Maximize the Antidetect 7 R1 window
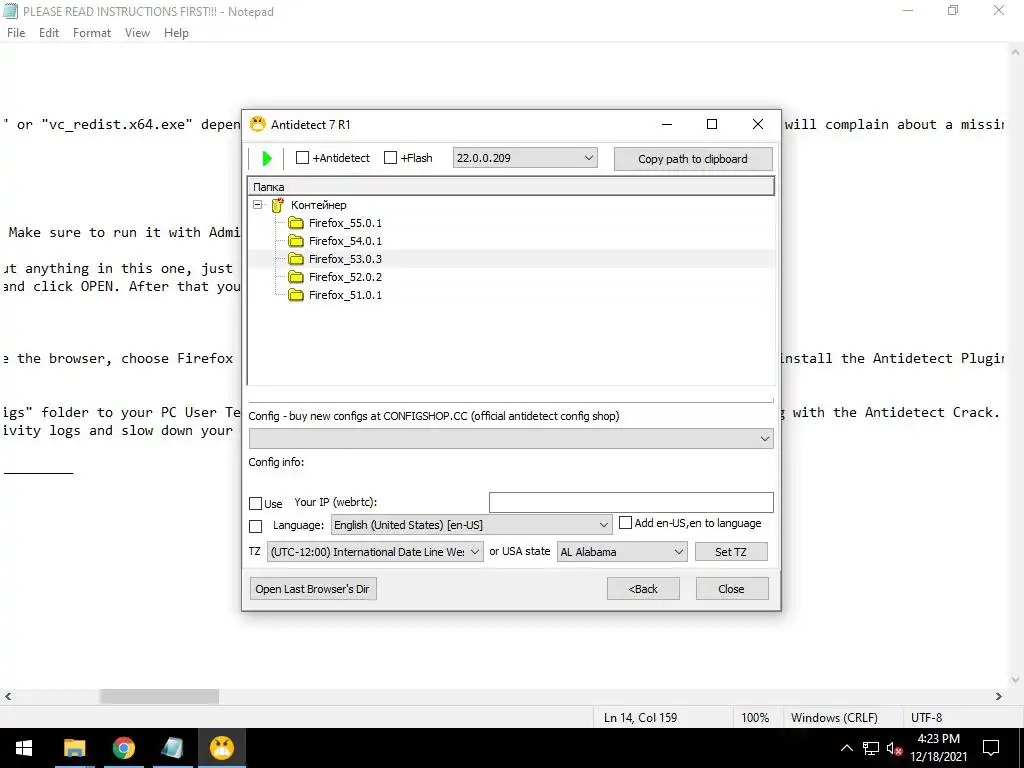 pos(712,124)
